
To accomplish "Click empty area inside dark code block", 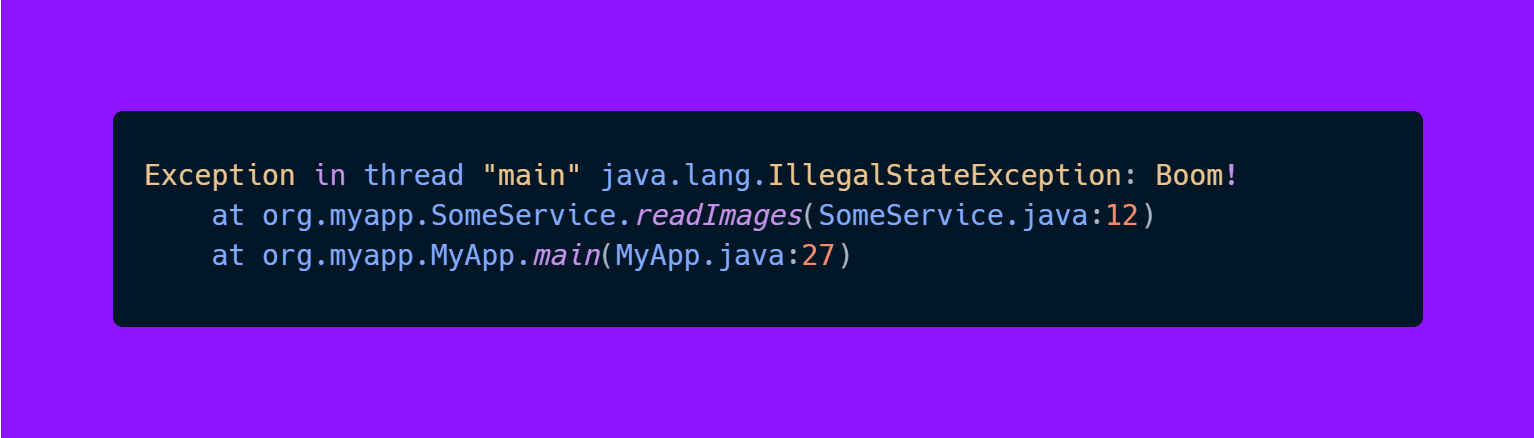I will tap(1100, 290).
